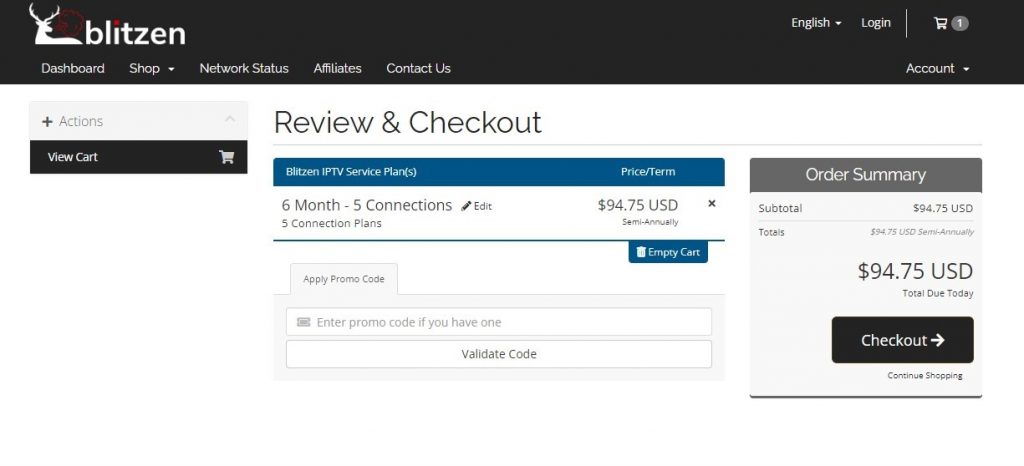Click the Order Summary header
Screen dimensions: 1024x466
[x=865, y=175]
